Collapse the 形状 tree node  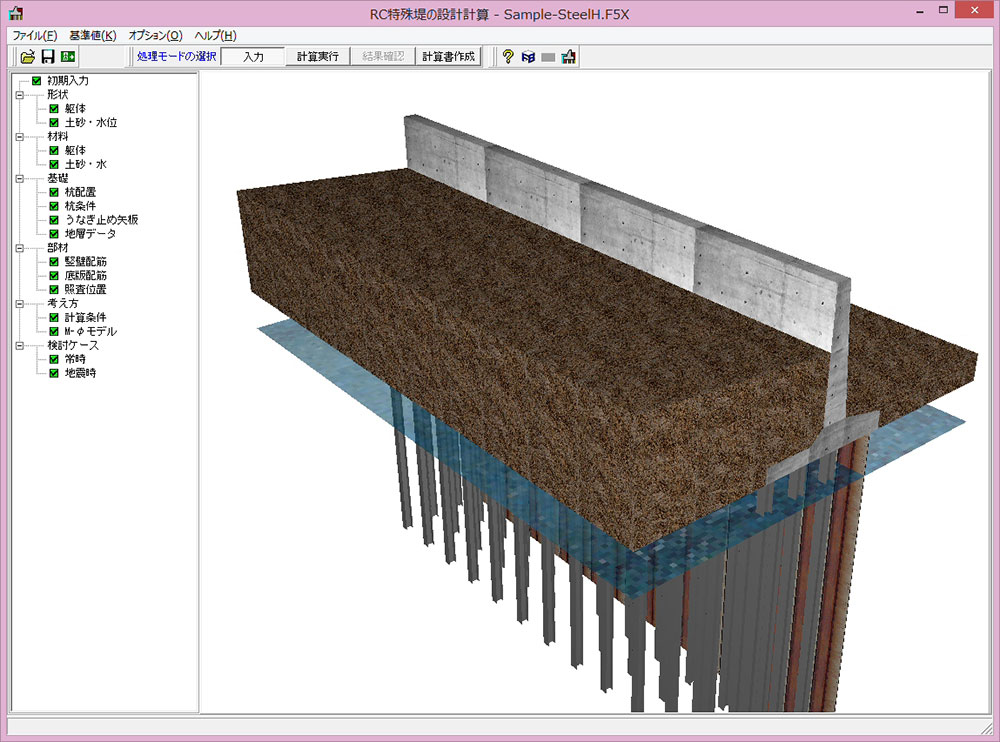[x=19, y=95]
